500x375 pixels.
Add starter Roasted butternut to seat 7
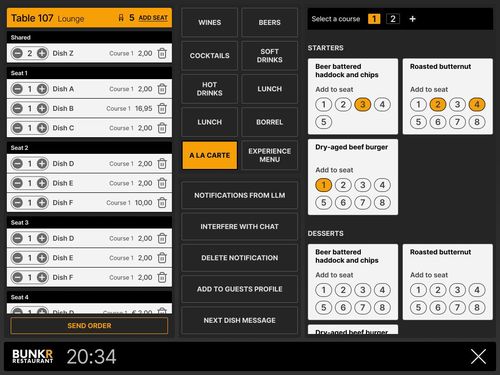[457, 122]
